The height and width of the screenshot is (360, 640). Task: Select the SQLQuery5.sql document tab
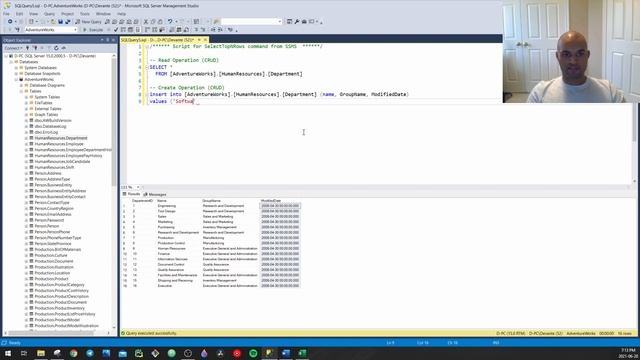click(157, 40)
